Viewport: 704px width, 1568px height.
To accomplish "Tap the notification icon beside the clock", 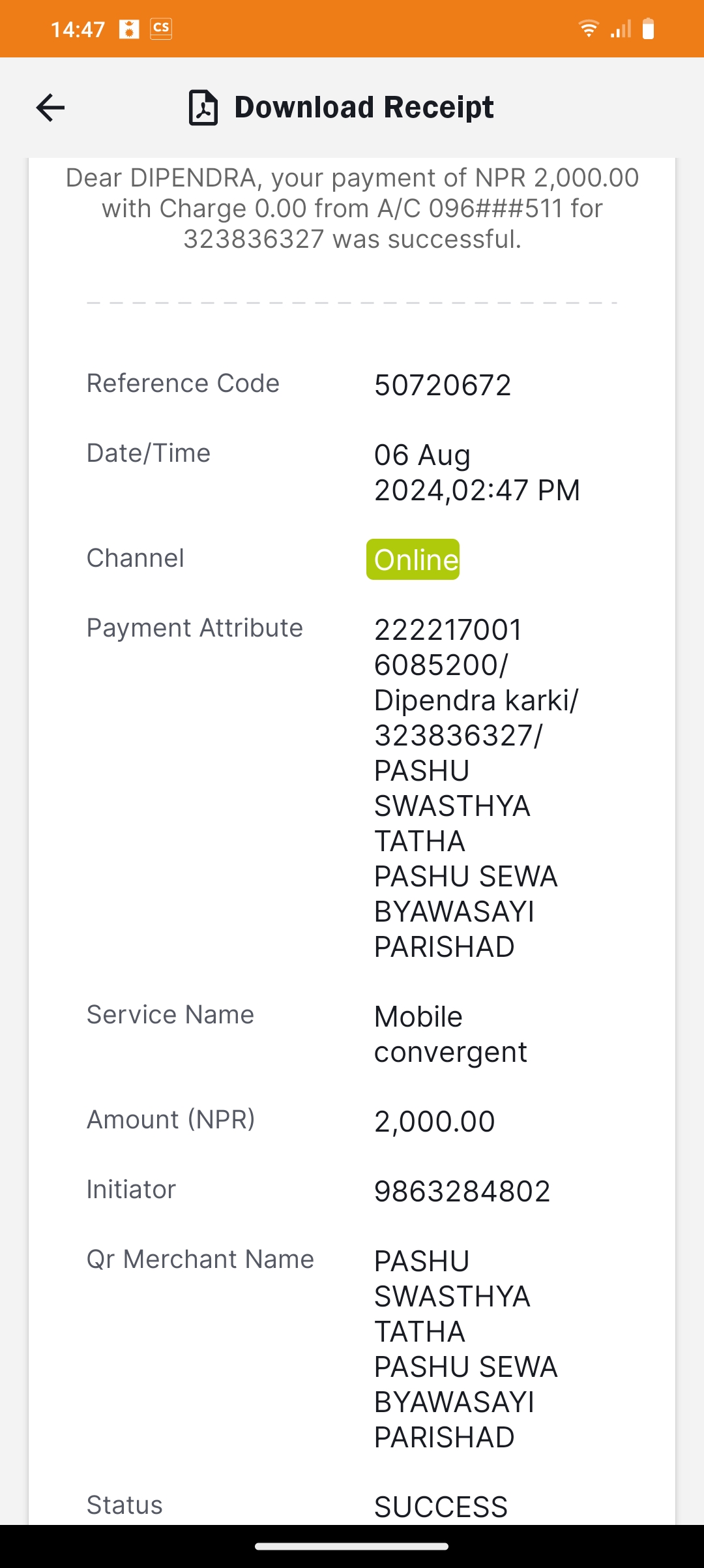I will click(129, 29).
